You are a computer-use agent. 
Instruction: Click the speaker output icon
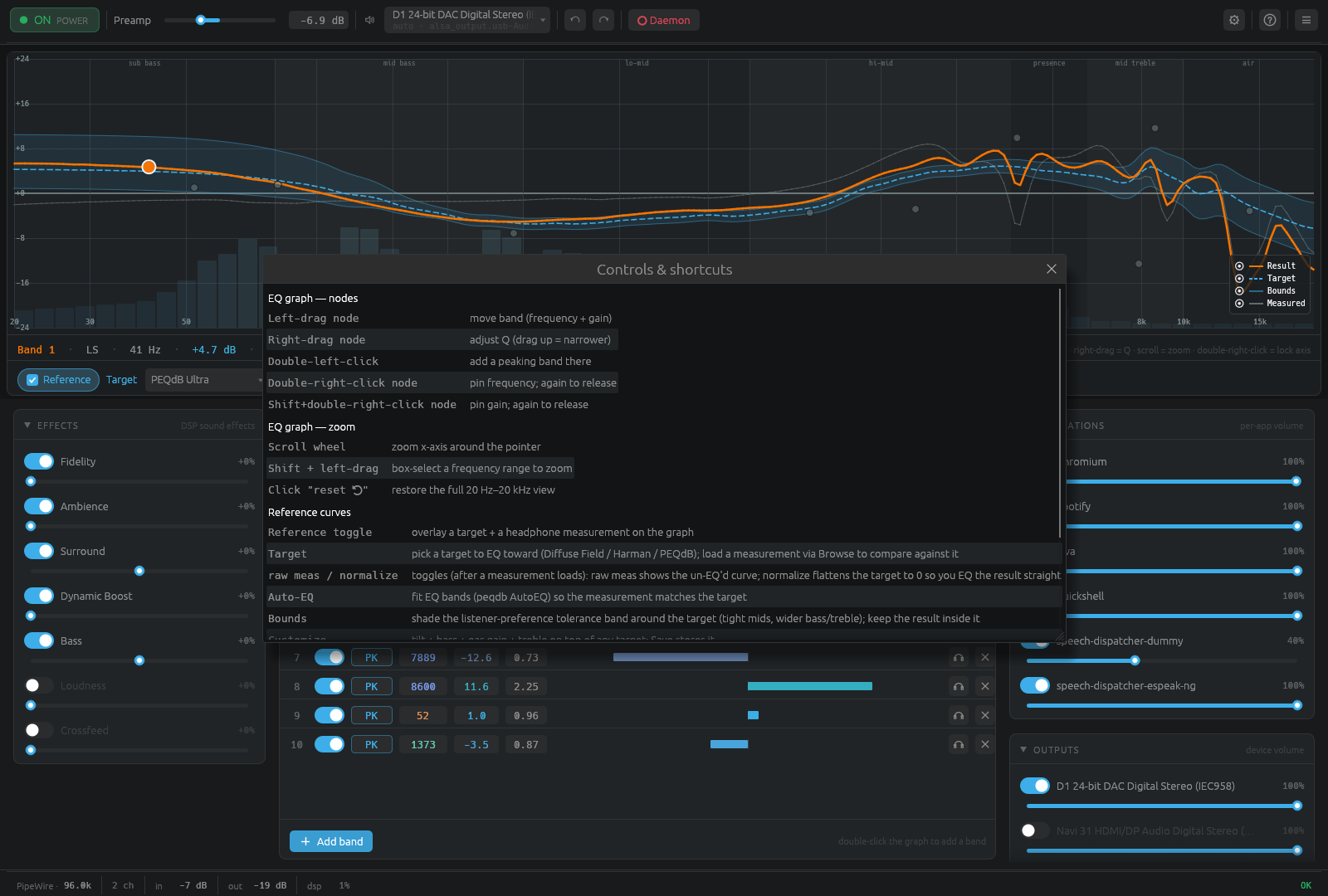pos(370,20)
